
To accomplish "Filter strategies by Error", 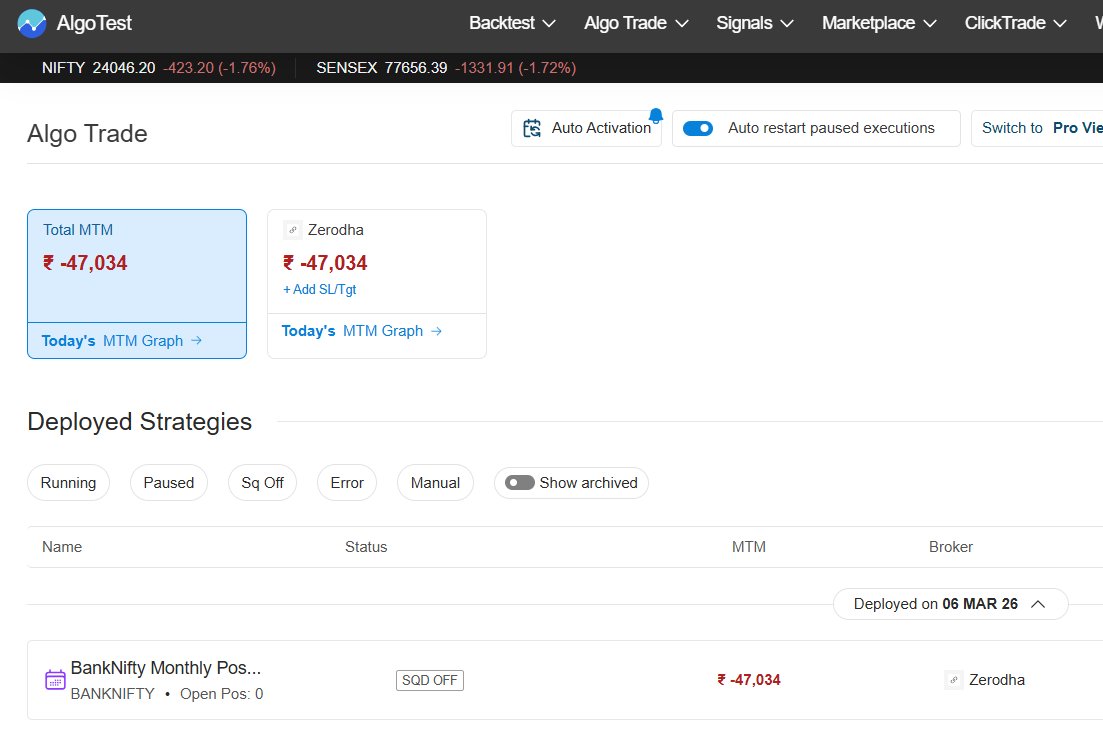I will [347, 483].
